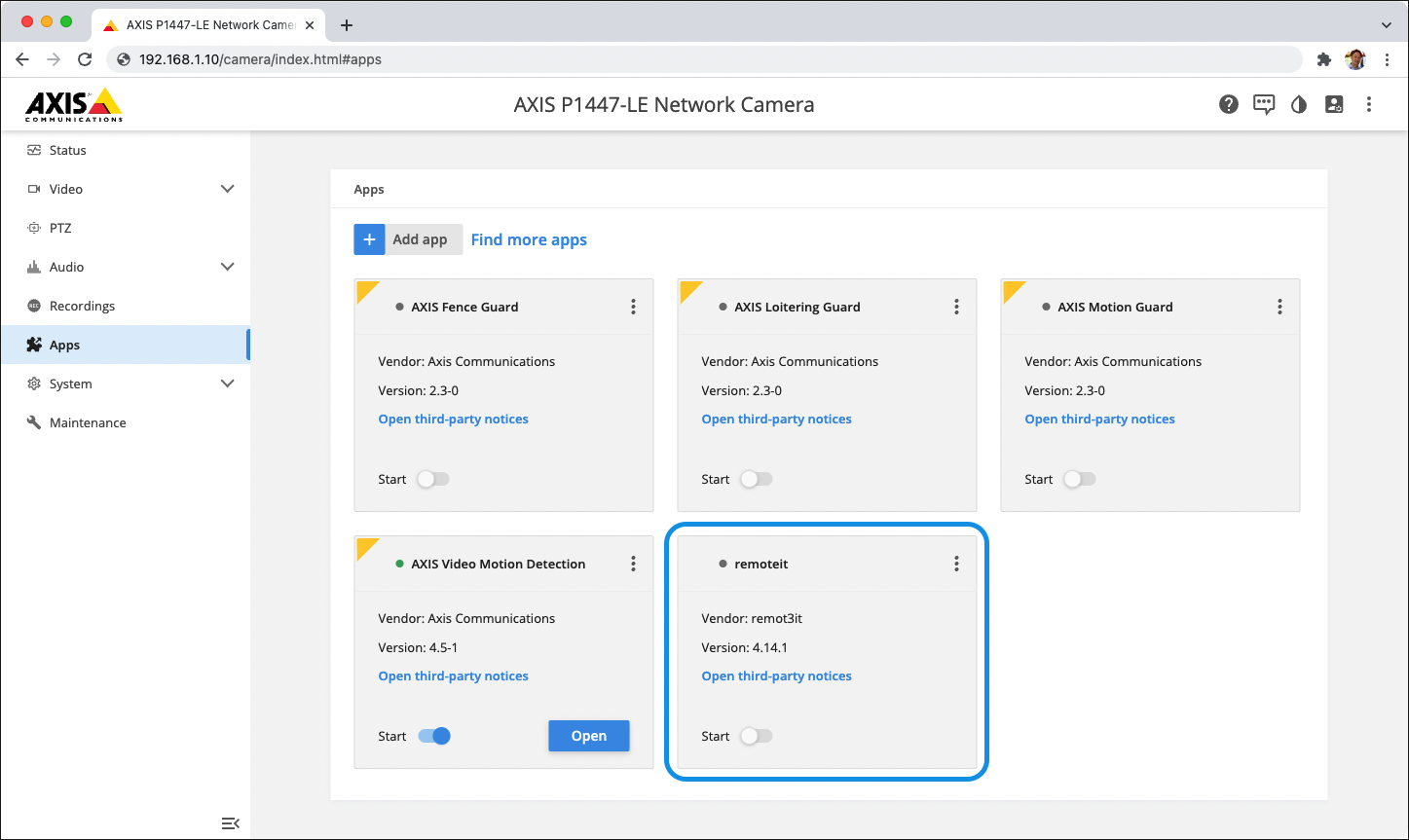Click the browser back arrow
Viewport: 1409px width, 840px height.
[x=22, y=59]
